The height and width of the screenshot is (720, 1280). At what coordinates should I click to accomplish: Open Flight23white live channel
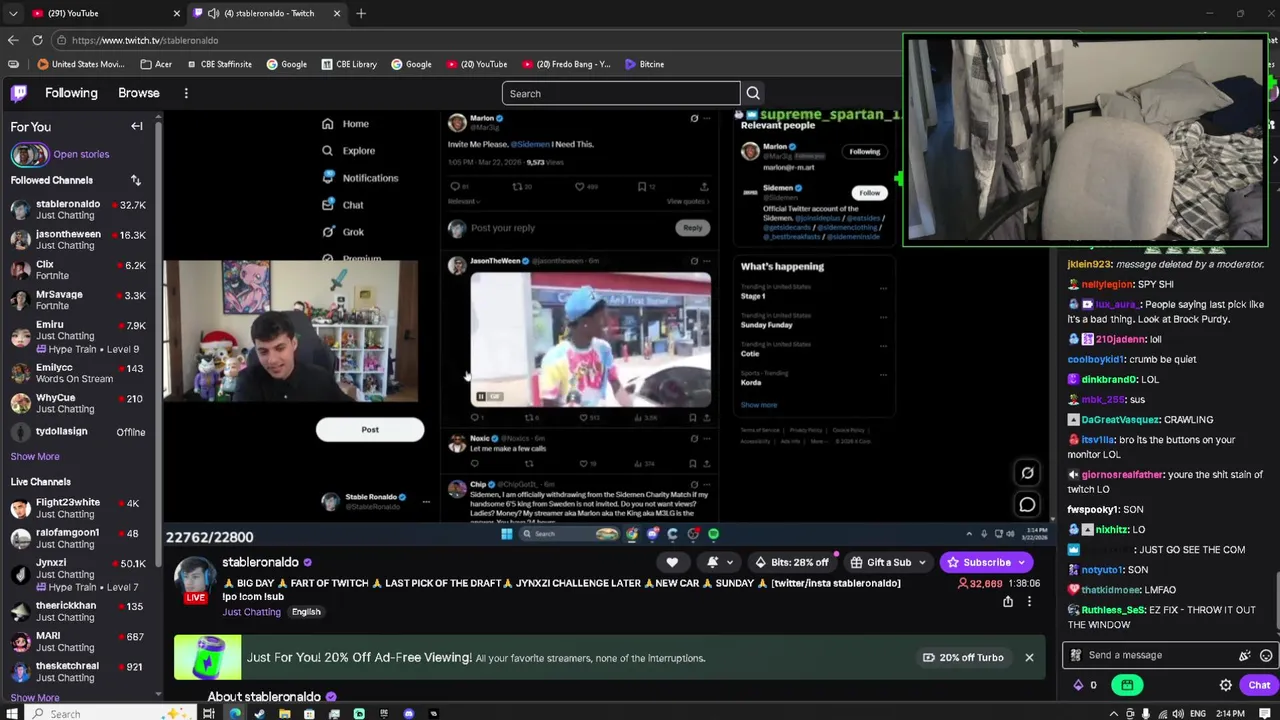coord(78,508)
